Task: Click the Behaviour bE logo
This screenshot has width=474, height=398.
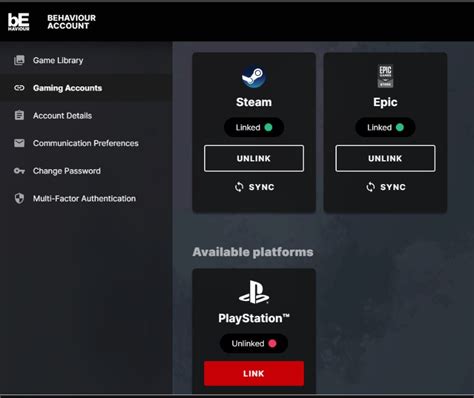Action: click(x=19, y=22)
